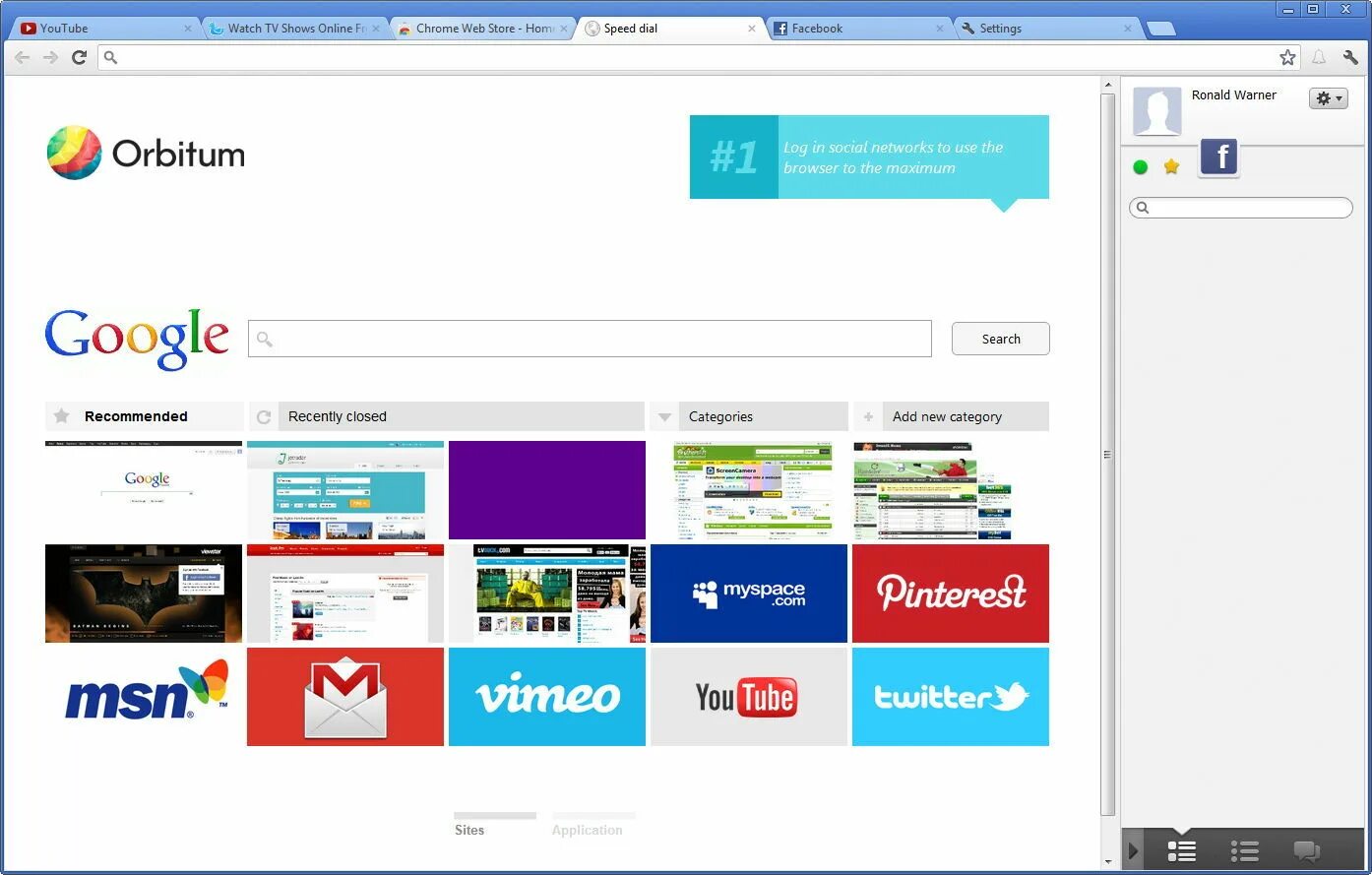Click the refresh icon beside Recently closed
The width and height of the screenshot is (1372, 875).
pos(264,417)
